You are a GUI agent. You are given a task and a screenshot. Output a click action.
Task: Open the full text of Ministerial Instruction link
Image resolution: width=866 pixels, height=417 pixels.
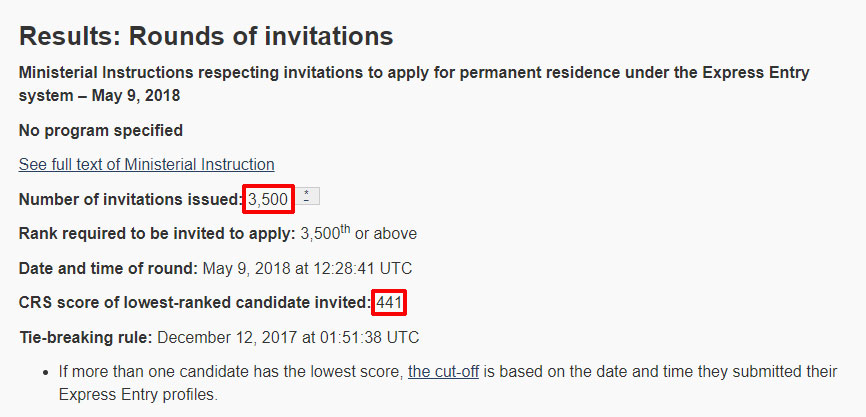point(146,164)
